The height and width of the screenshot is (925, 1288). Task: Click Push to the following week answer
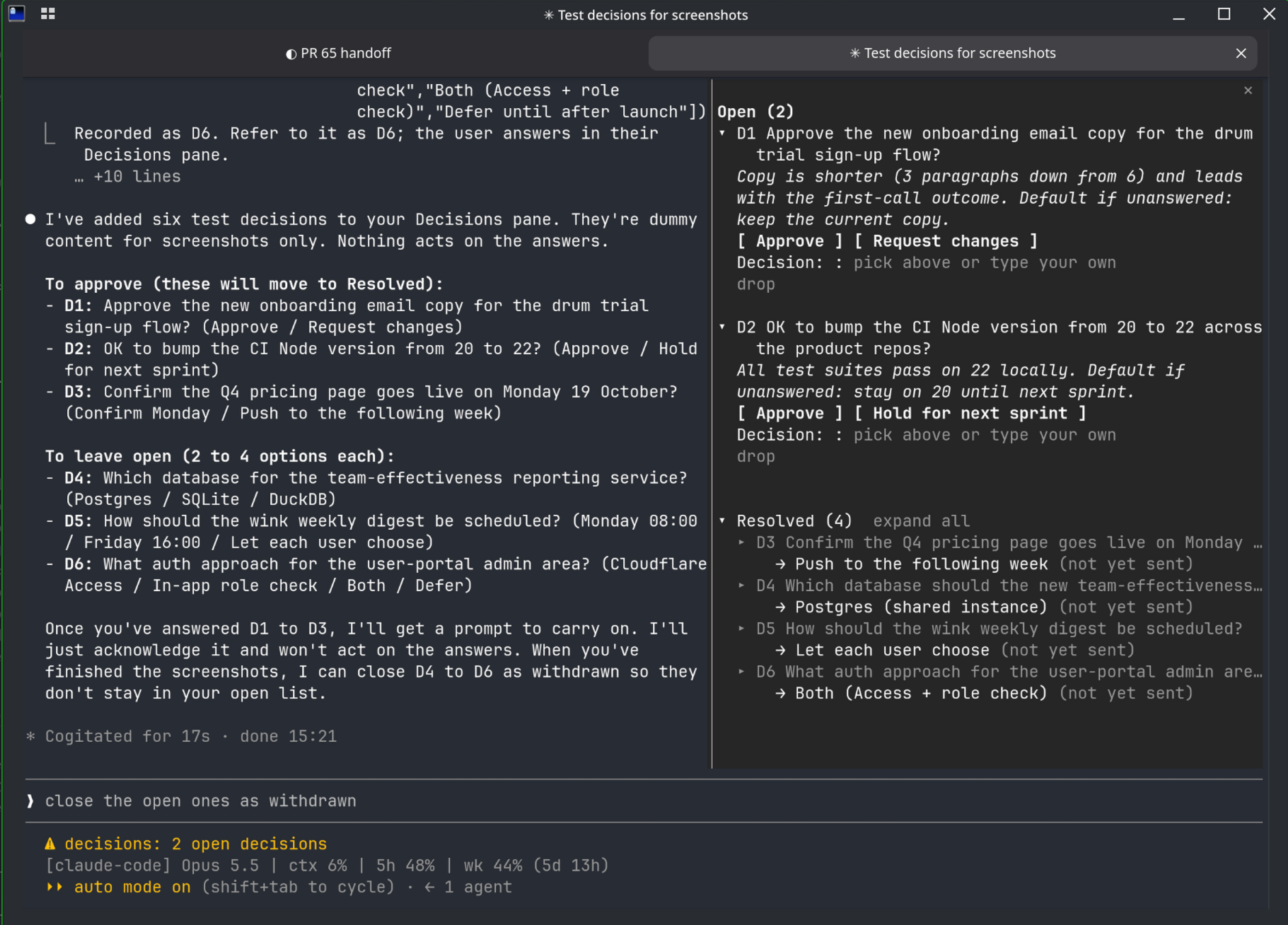[921, 564]
